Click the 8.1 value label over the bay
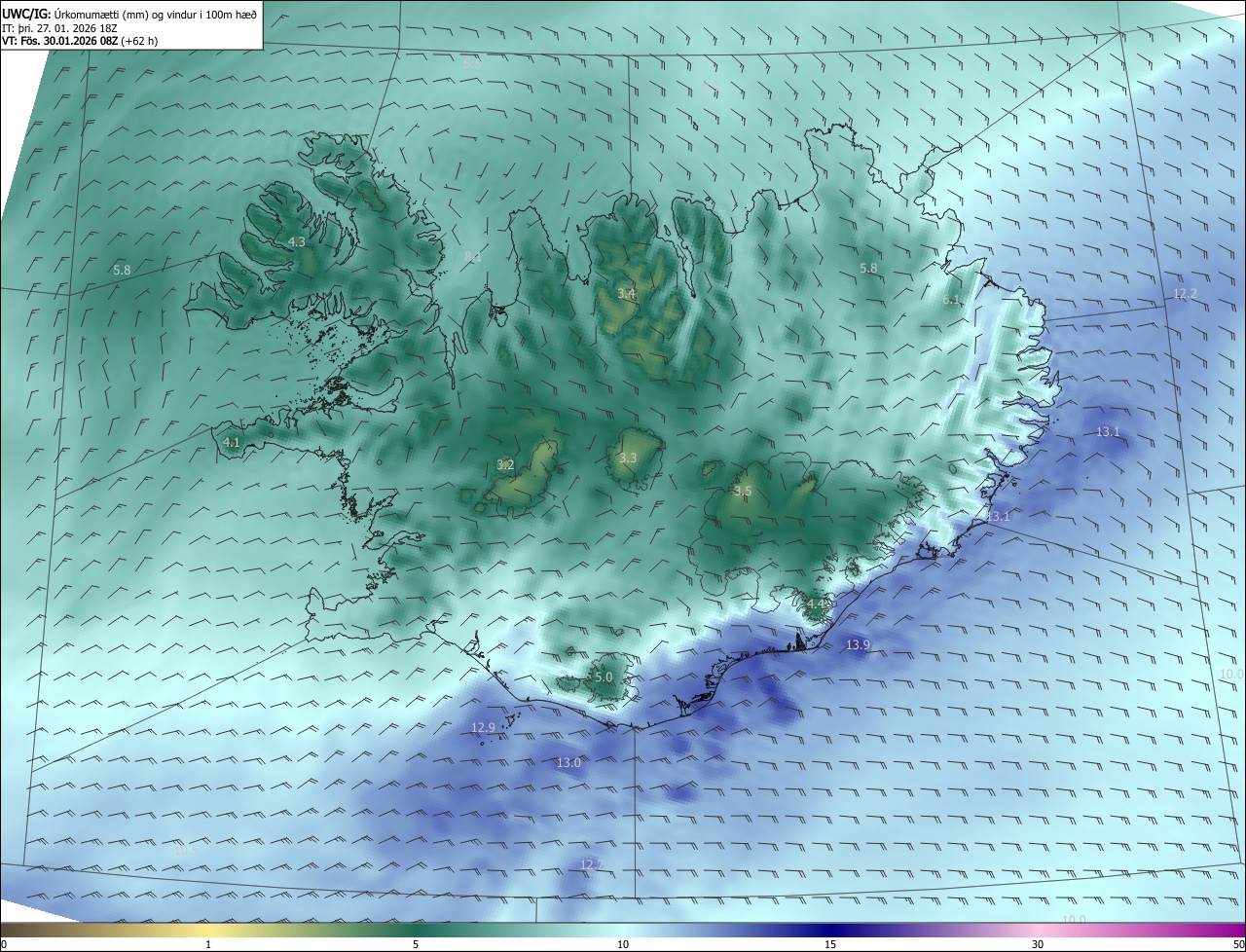The height and width of the screenshot is (952, 1246). pos(473,257)
